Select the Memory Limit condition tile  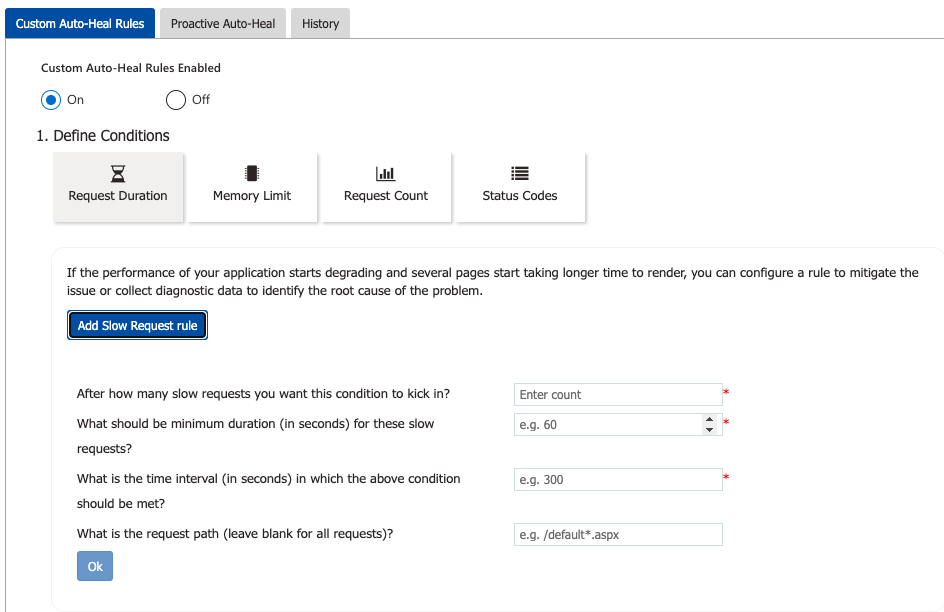click(251, 187)
